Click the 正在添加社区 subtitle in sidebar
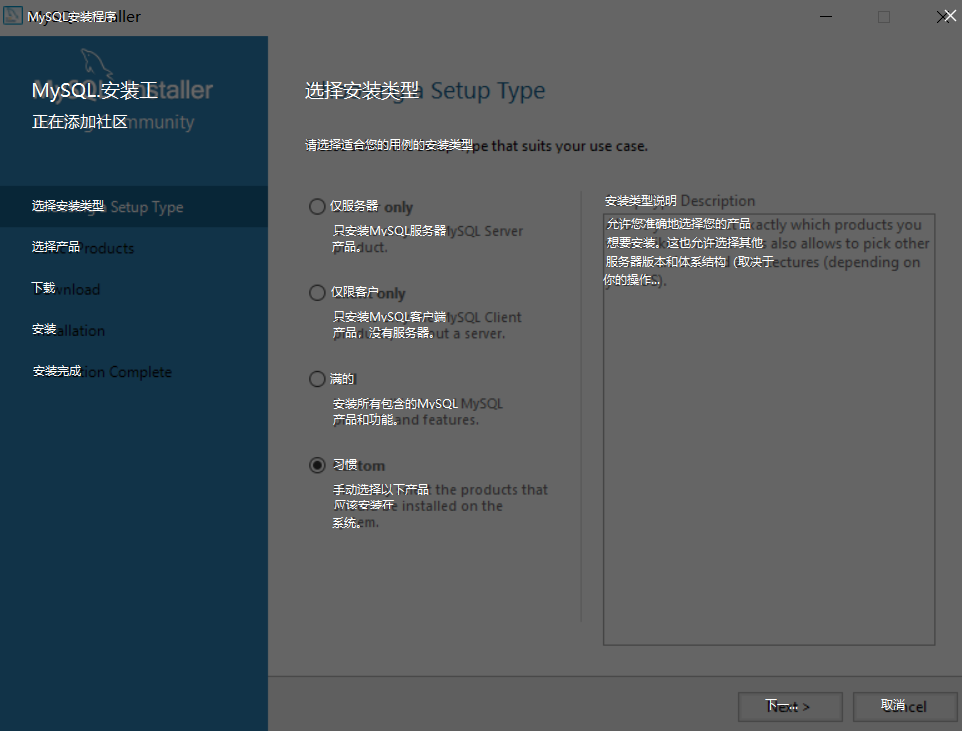 [x=113, y=122]
